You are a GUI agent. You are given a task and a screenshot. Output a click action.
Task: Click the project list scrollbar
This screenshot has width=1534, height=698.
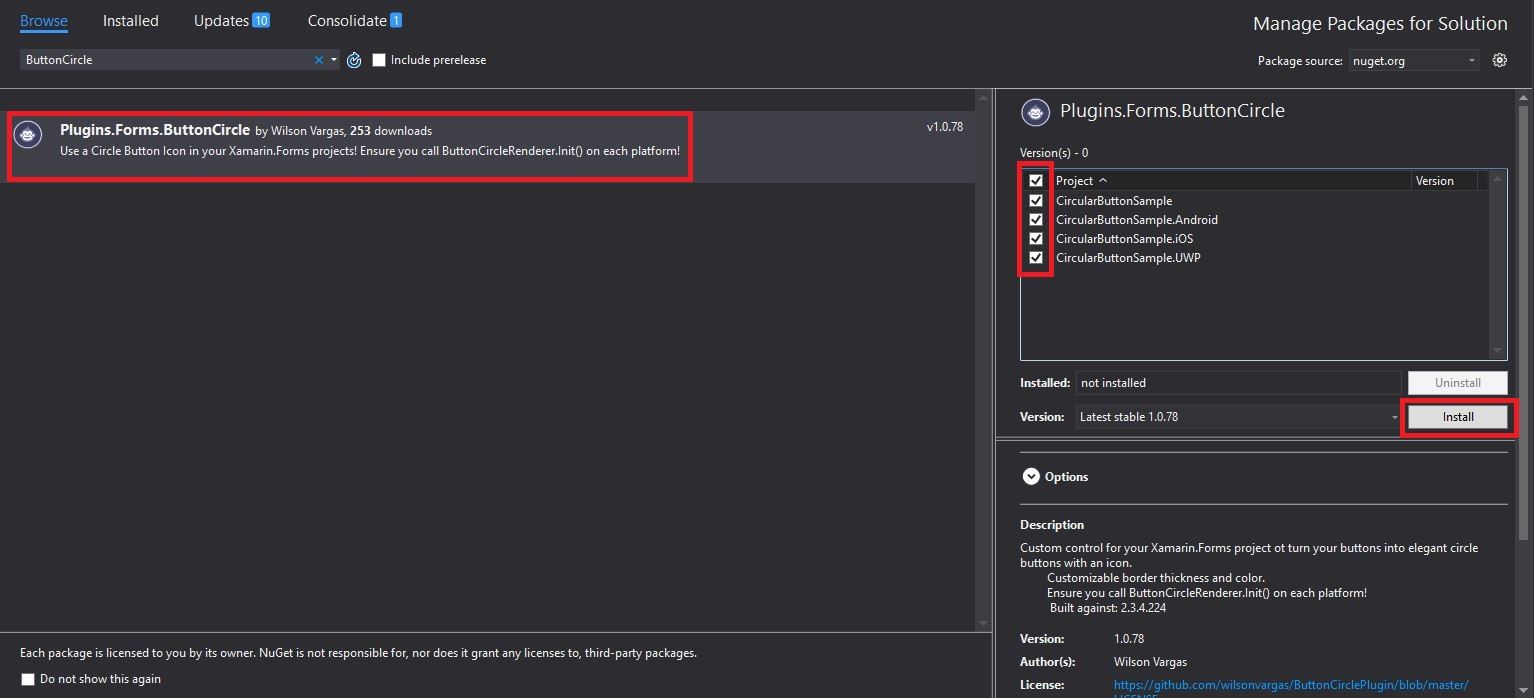(x=1498, y=265)
